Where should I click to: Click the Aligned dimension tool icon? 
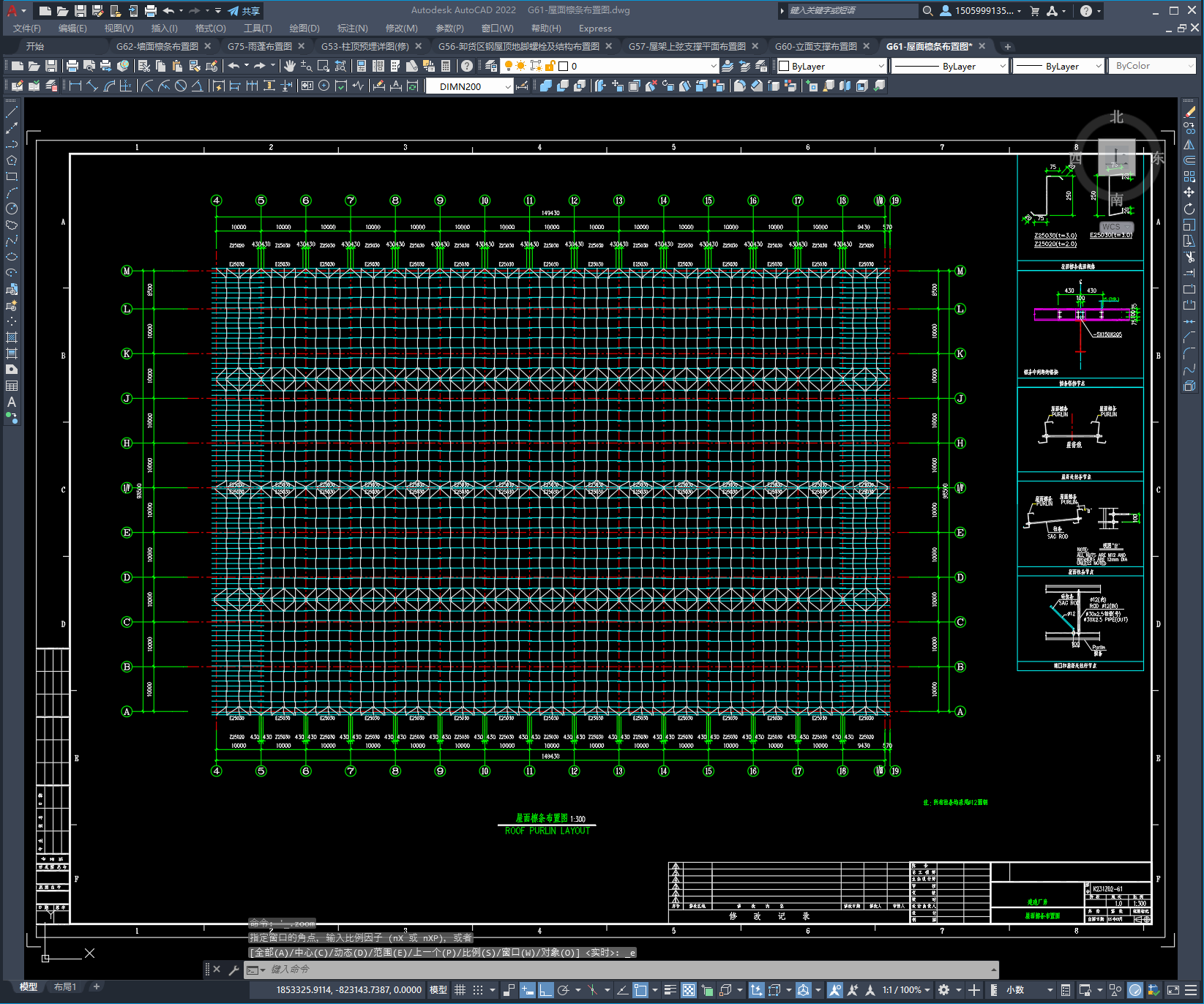(x=92, y=86)
